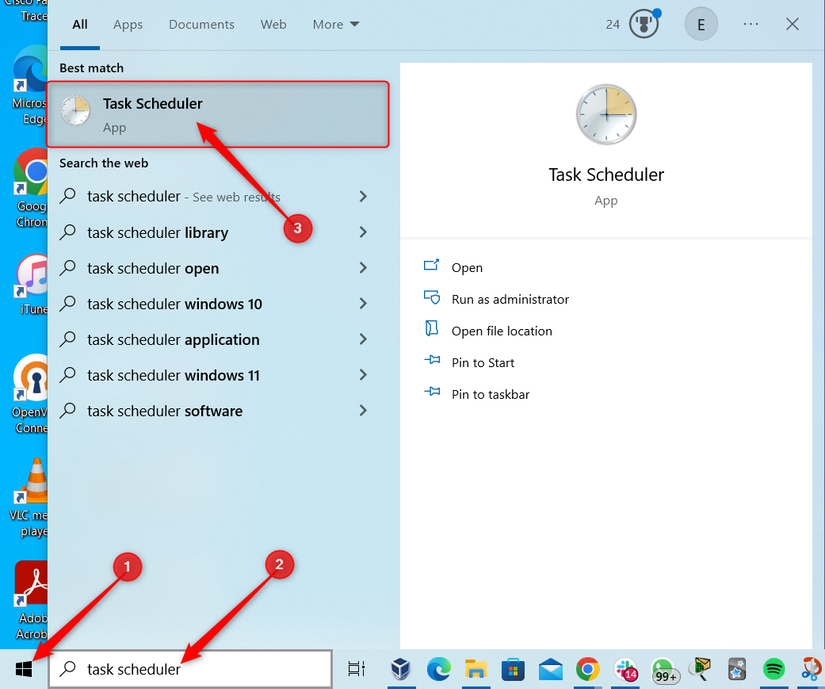Image resolution: width=825 pixels, height=689 pixels.
Task: Expand the More search filters menu
Action: click(336, 24)
